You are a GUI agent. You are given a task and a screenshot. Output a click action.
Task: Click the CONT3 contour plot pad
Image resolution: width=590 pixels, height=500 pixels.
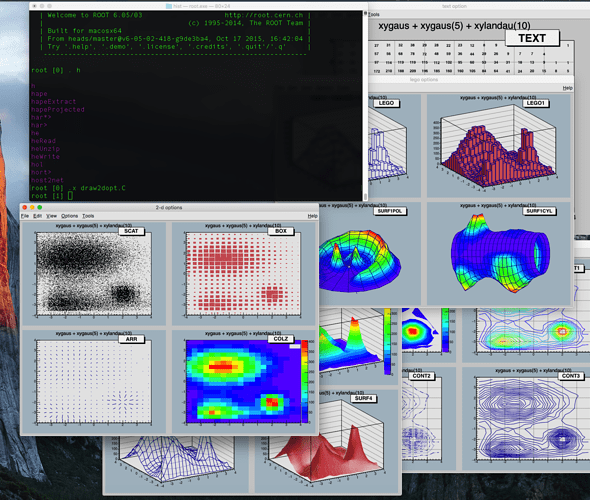(x=527, y=418)
